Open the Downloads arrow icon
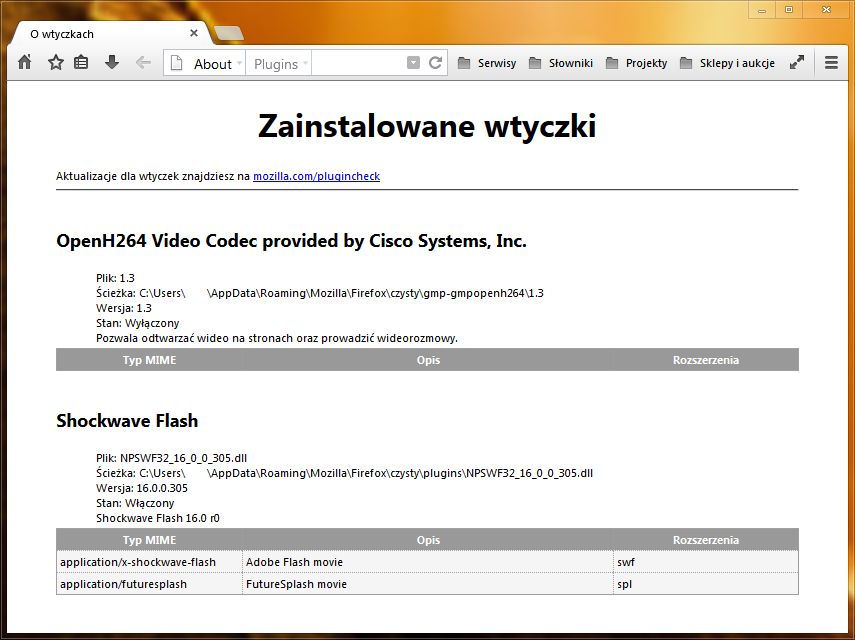The height and width of the screenshot is (640, 855). [x=112, y=62]
